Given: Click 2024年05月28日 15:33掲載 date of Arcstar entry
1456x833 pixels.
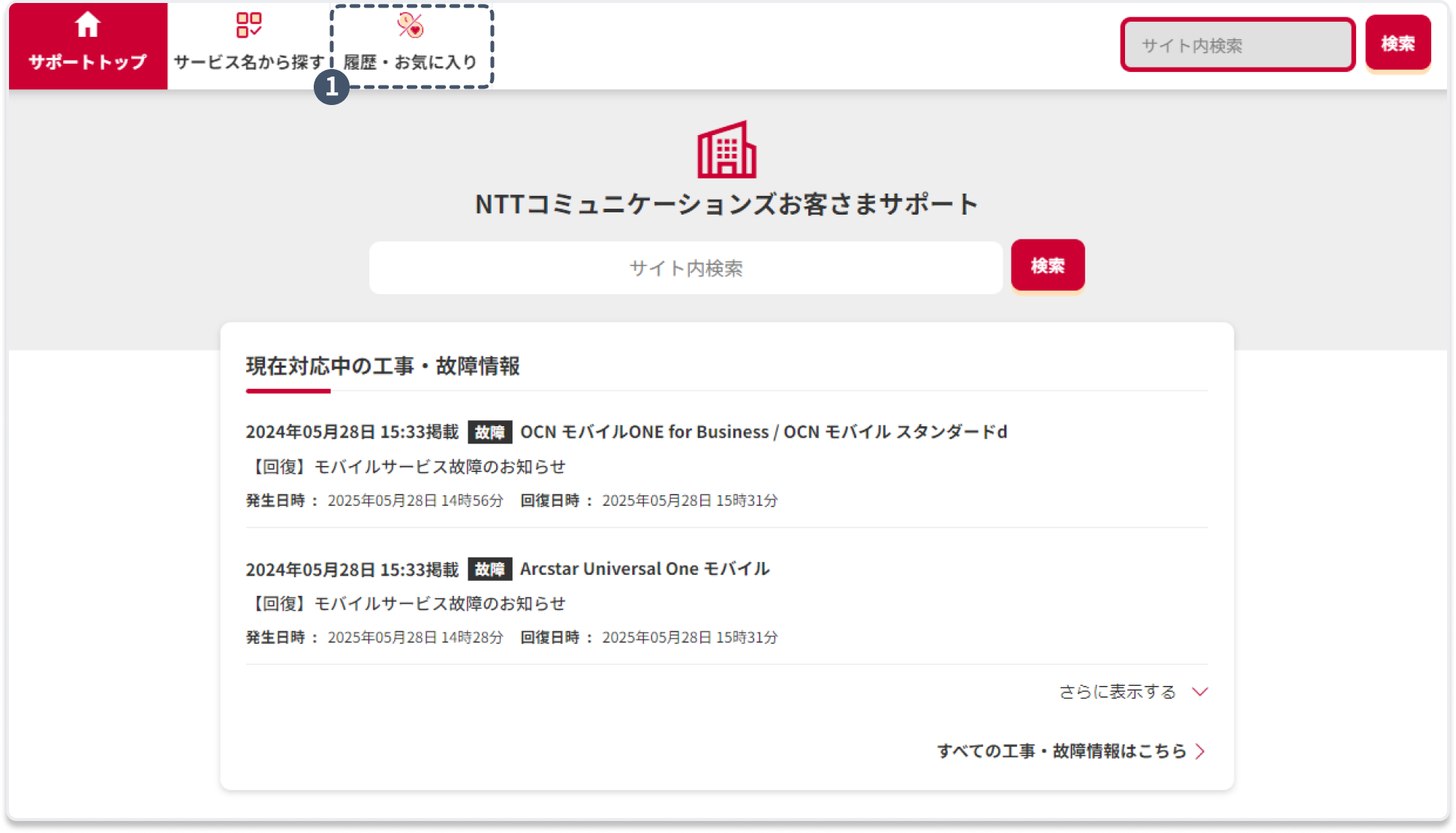Looking at the screenshot, I should (352, 570).
